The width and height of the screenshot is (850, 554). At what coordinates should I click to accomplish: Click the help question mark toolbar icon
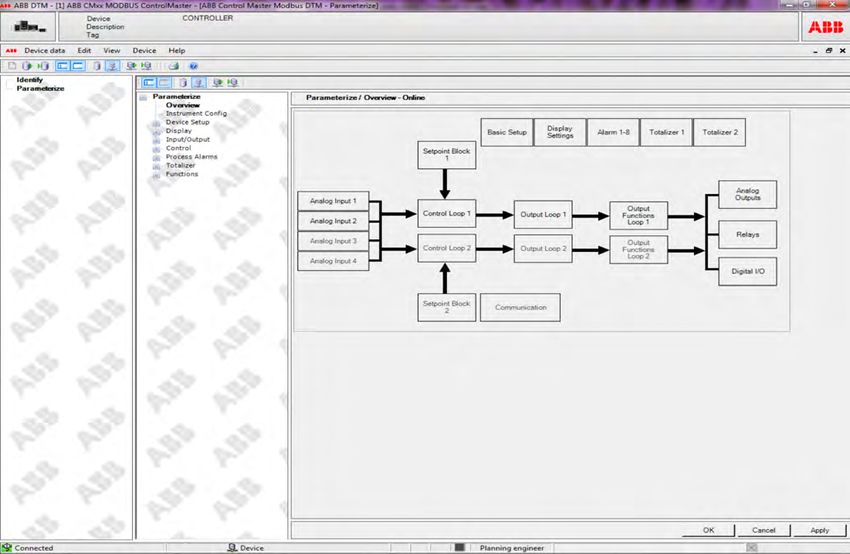tap(192, 66)
